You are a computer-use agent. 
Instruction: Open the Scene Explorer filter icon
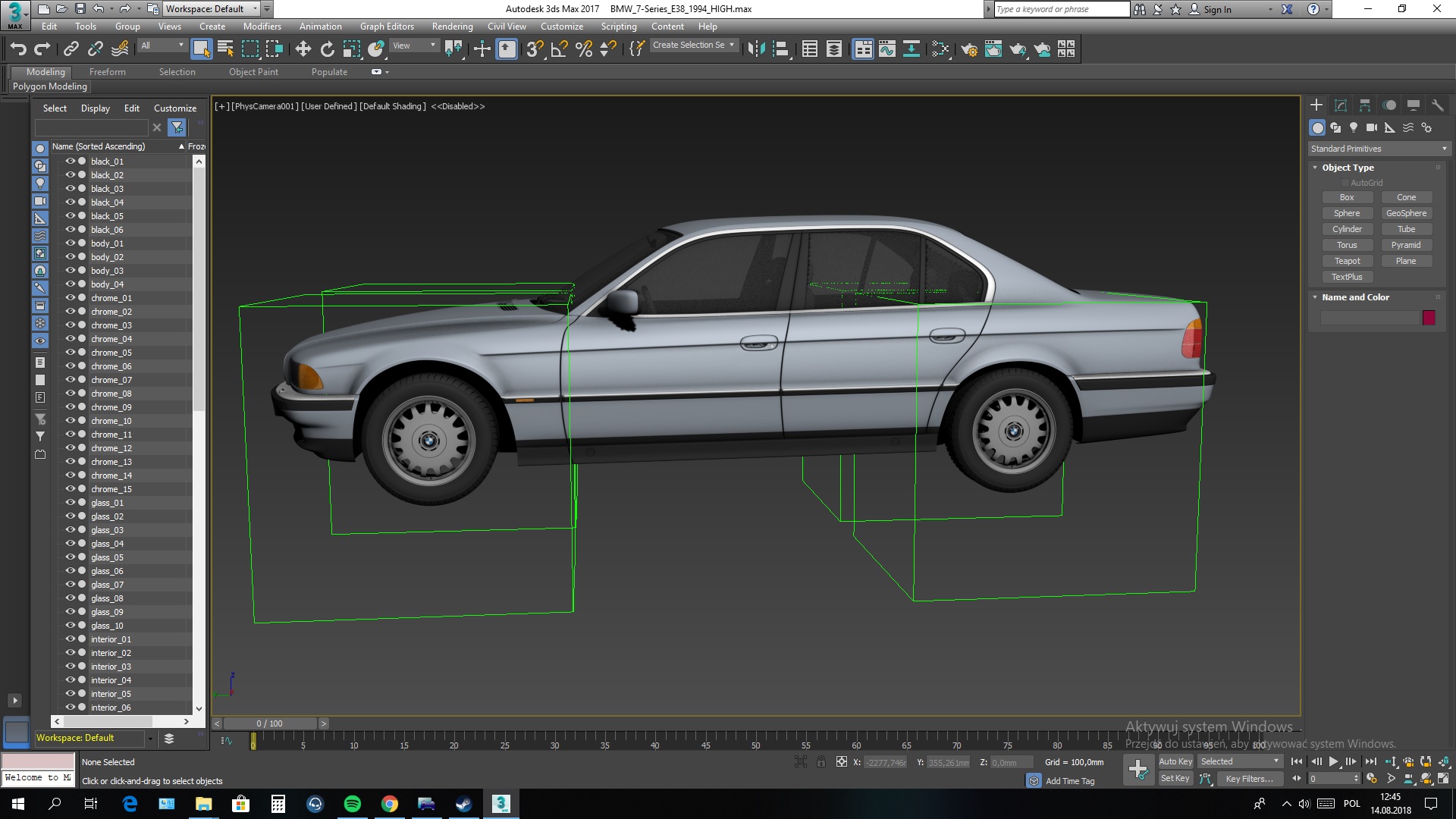point(177,127)
